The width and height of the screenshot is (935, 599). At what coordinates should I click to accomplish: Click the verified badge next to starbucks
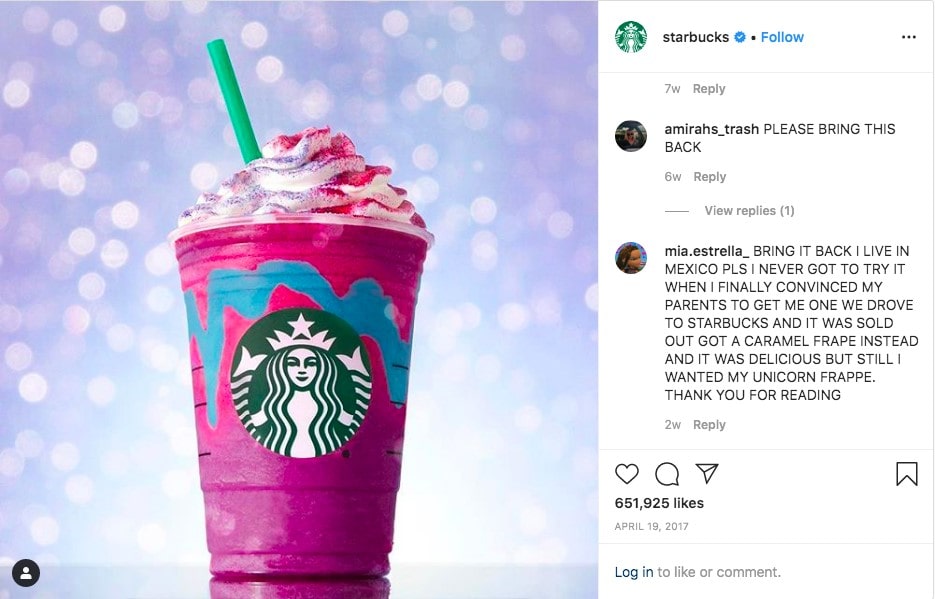pos(739,37)
